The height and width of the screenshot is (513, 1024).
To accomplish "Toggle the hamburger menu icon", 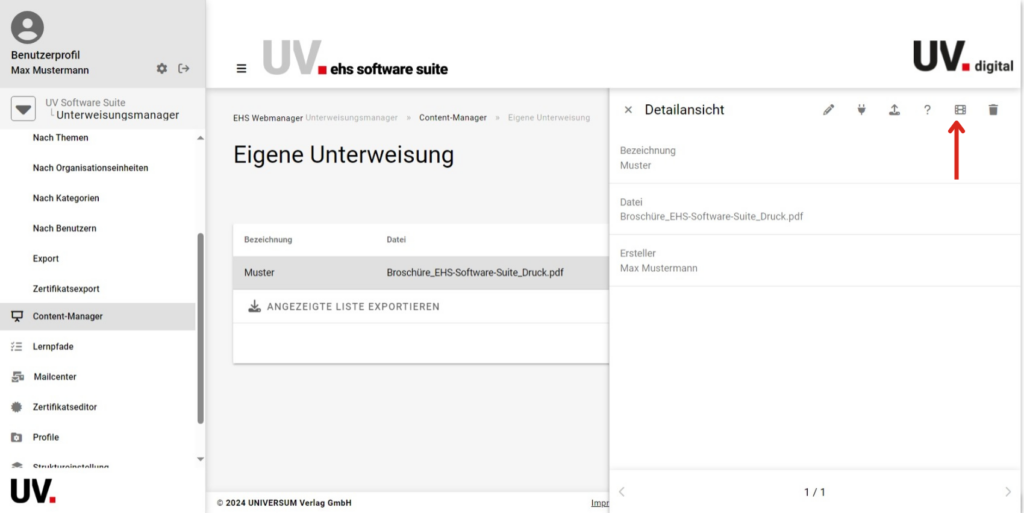I will pos(241,69).
